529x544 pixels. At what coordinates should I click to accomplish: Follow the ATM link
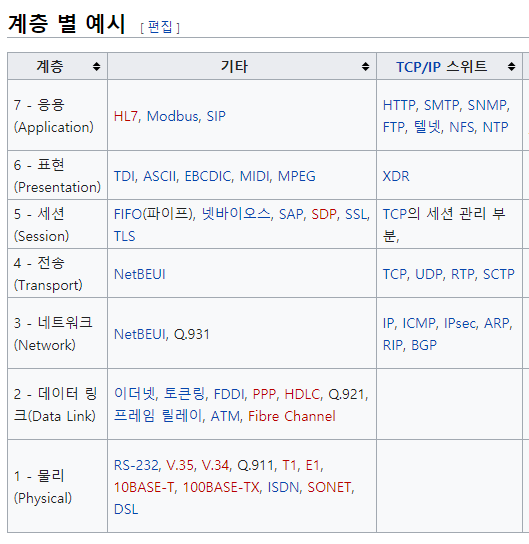pos(225,416)
